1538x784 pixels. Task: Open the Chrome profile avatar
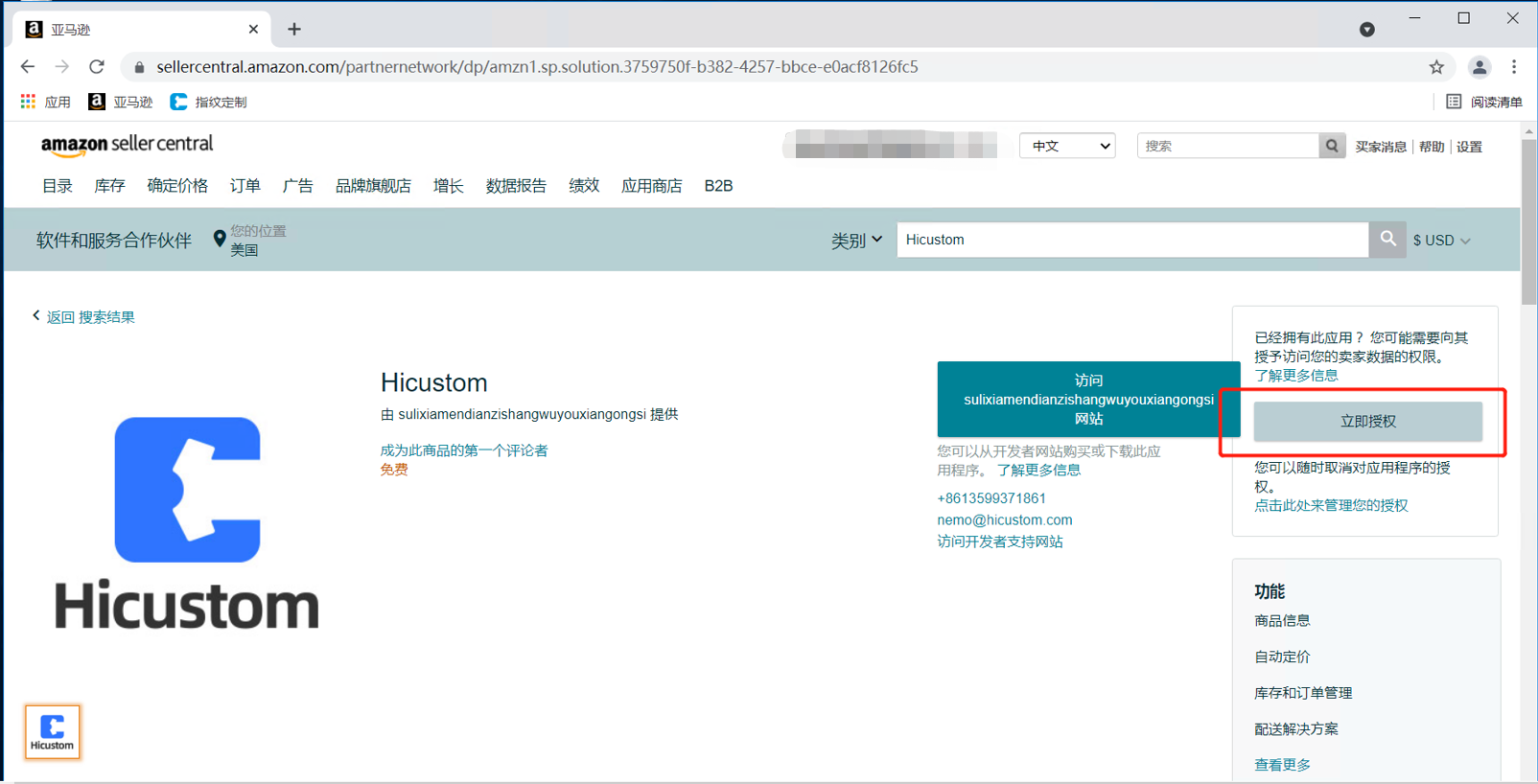pyautogui.click(x=1480, y=67)
